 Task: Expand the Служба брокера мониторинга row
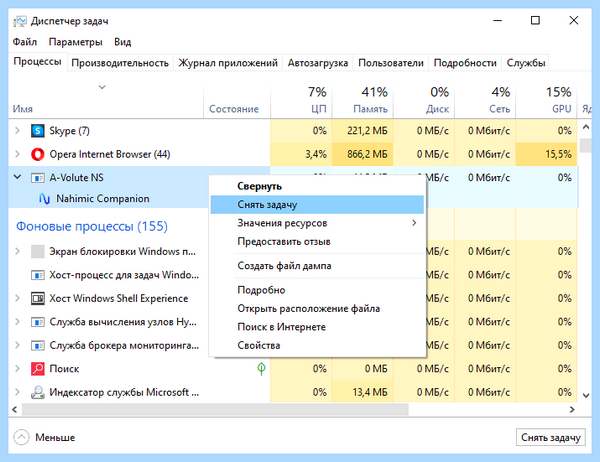click(17, 346)
